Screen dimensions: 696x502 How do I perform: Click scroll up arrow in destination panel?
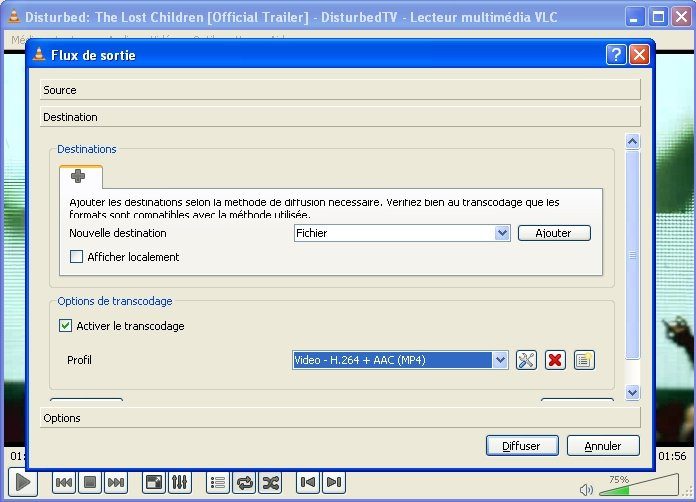coord(633,142)
